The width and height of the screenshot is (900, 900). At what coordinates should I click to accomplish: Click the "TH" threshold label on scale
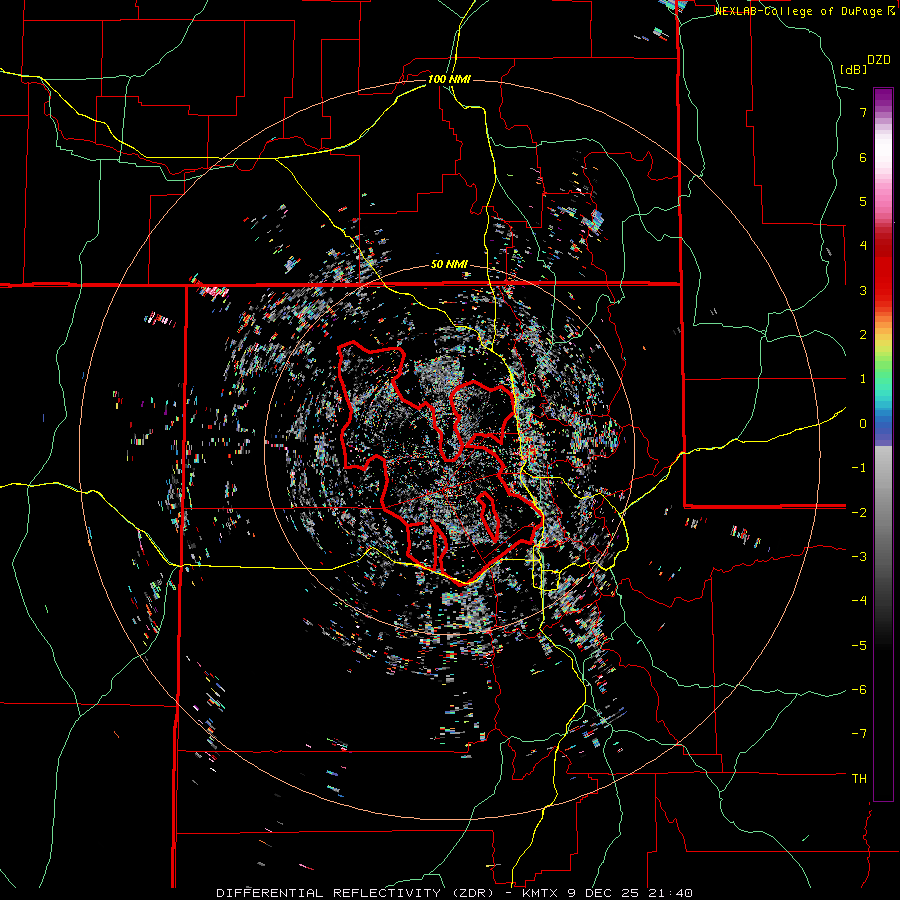(x=859, y=779)
